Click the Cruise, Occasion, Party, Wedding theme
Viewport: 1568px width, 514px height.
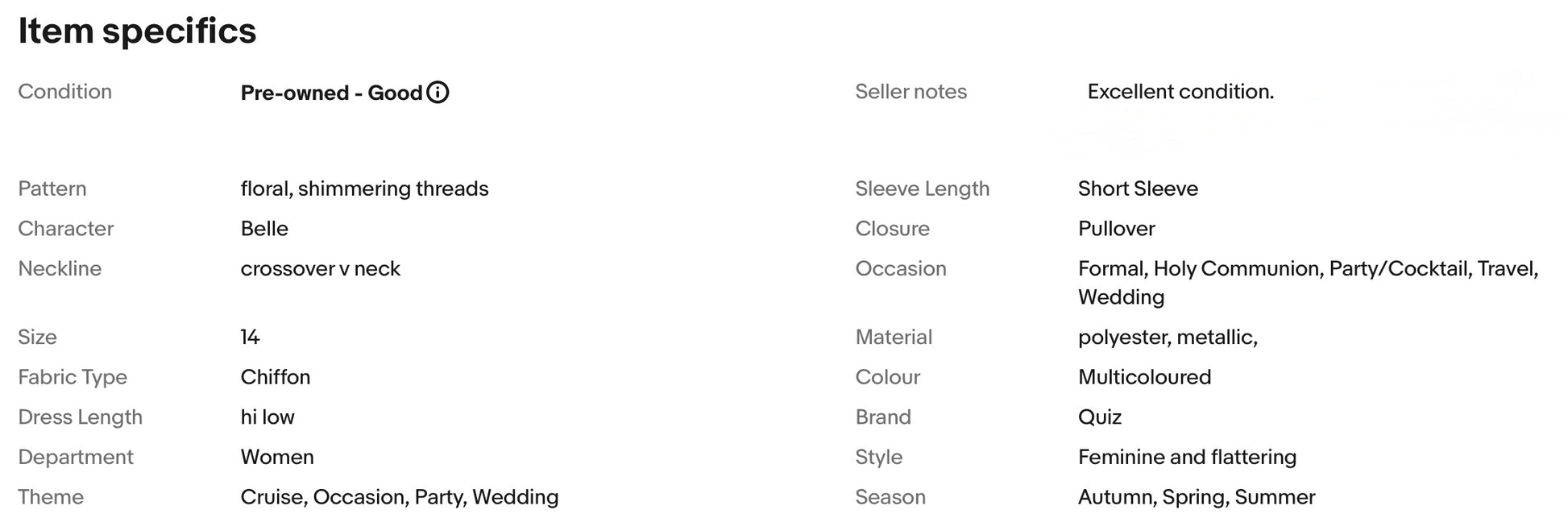click(x=400, y=497)
